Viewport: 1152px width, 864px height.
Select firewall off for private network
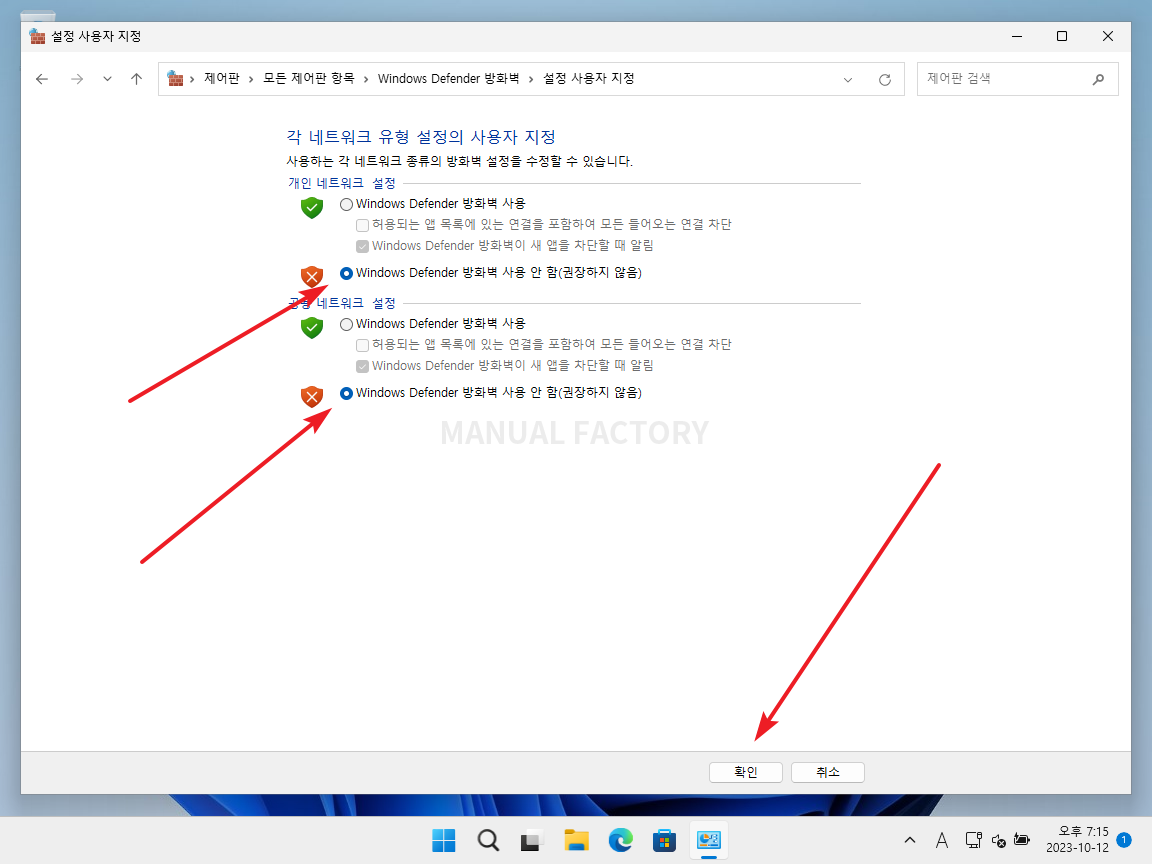346,273
